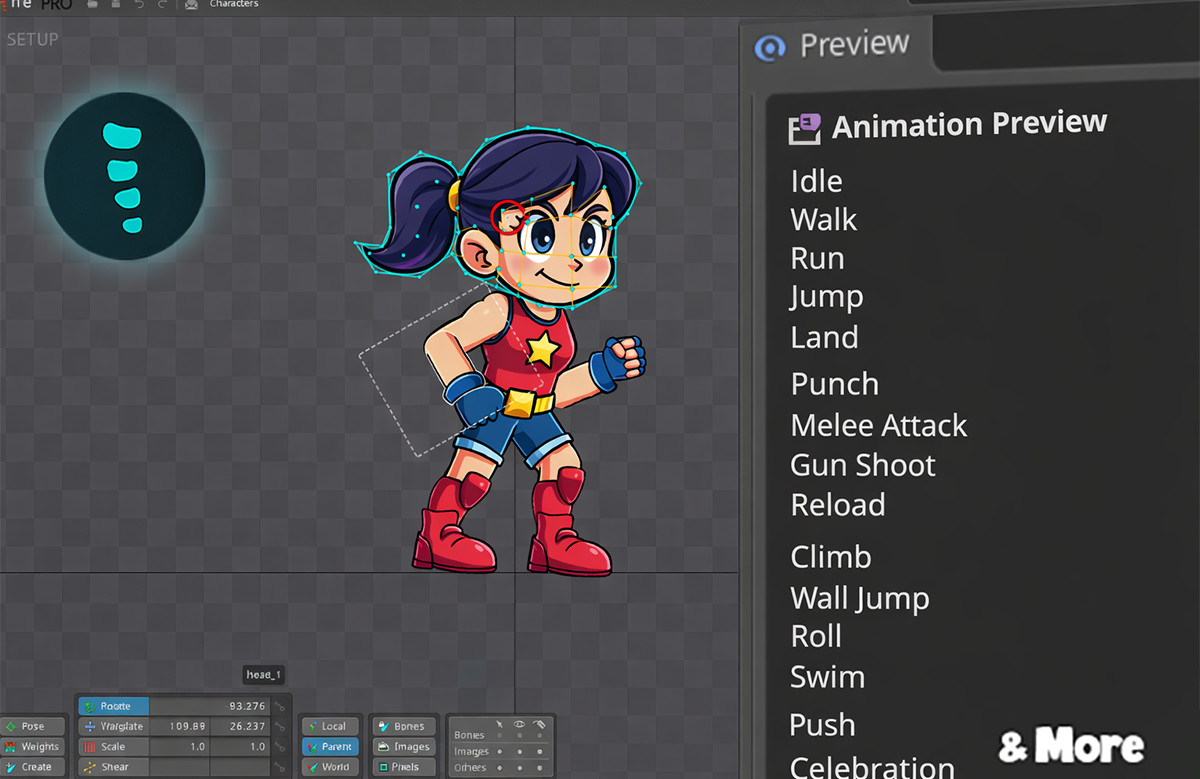The height and width of the screenshot is (779, 1200).
Task: Toggle visibility dot for Images row
Action: 520,752
